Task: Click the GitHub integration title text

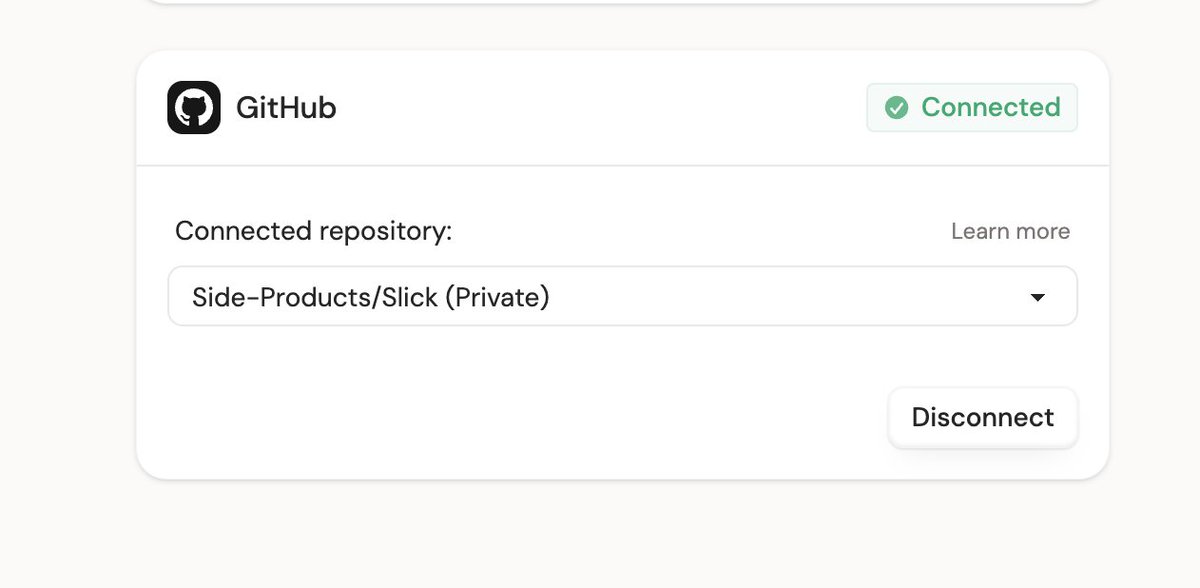Action: coord(286,107)
